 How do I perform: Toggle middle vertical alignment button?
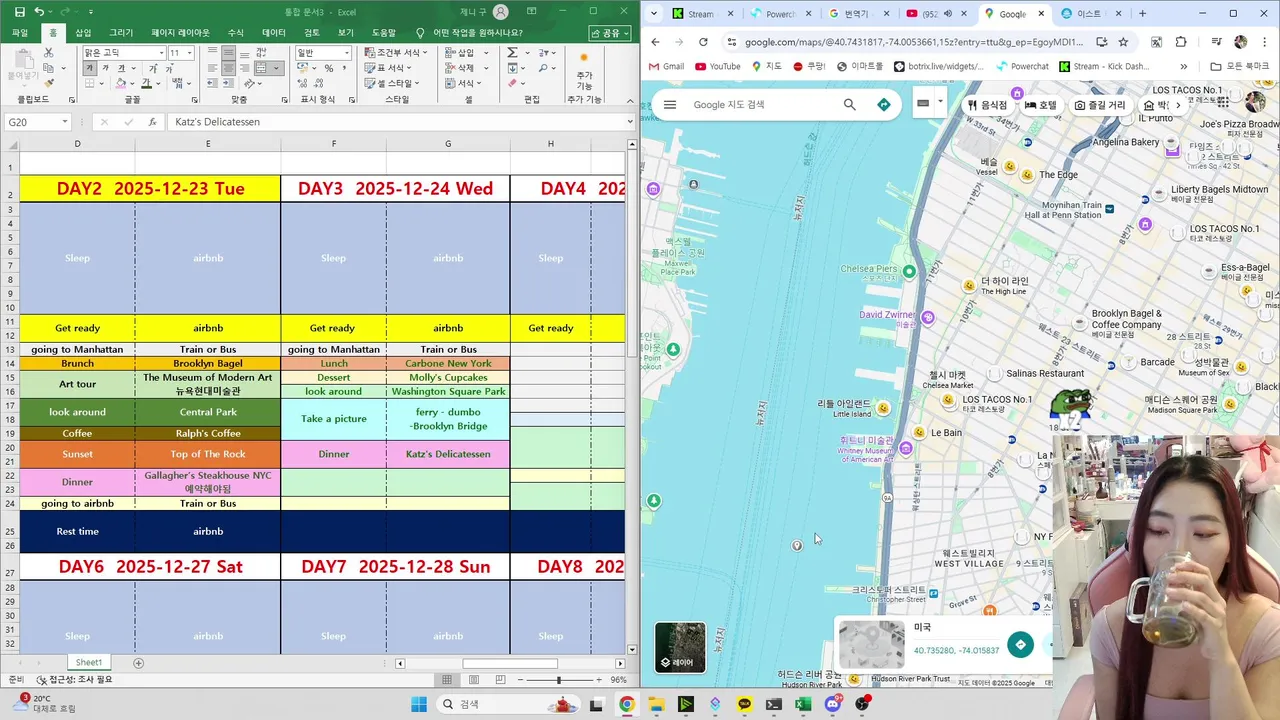pyautogui.click(x=228, y=53)
